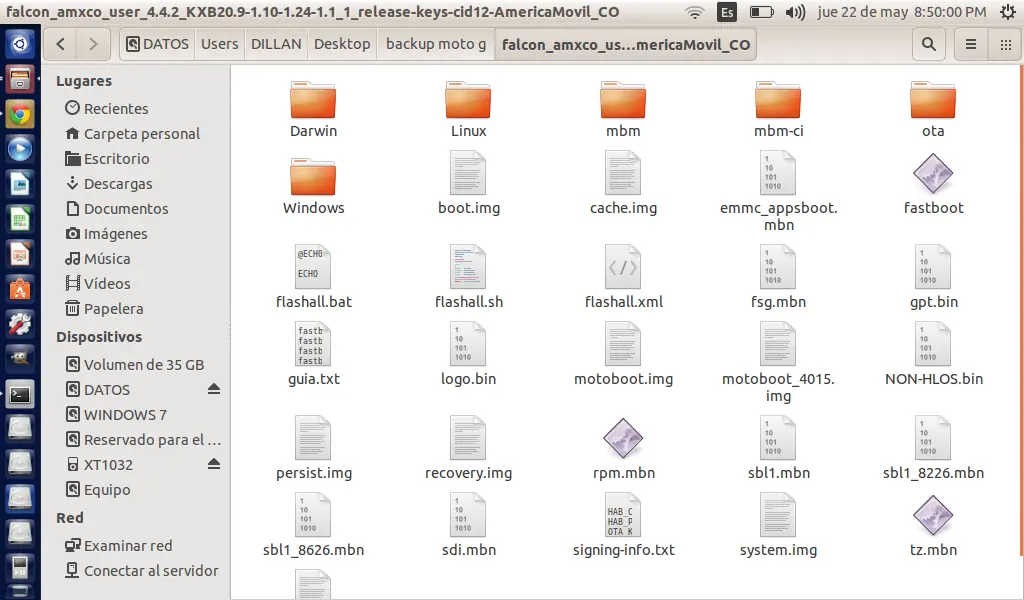Select sbl1.mbn file

point(778,449)
